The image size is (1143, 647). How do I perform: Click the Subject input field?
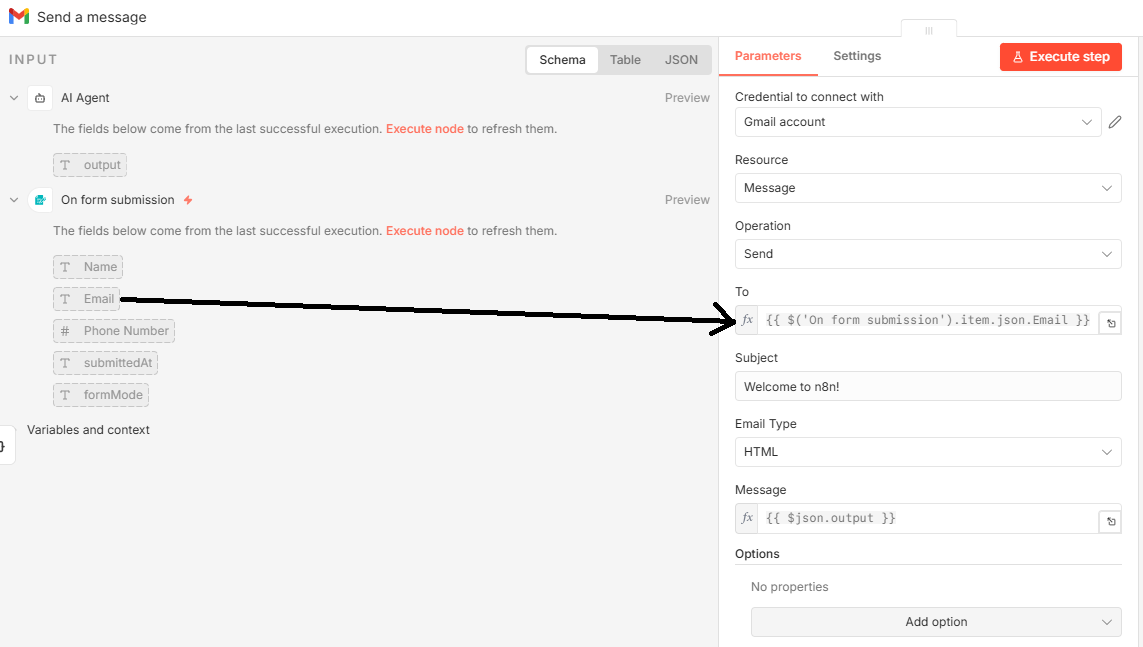(927, 386)
